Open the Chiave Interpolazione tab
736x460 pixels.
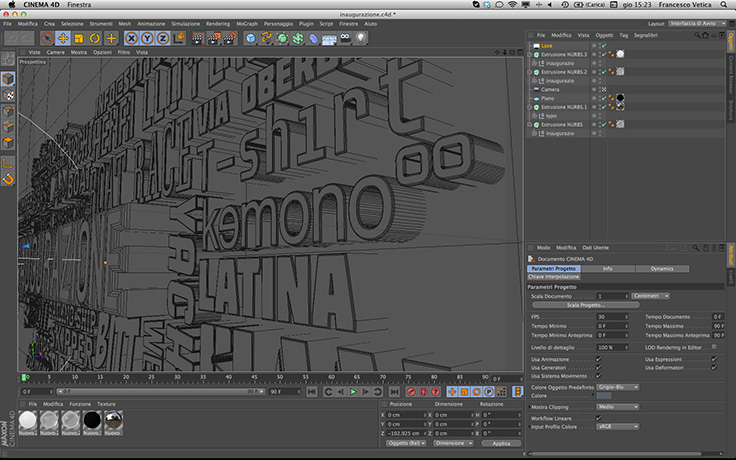(x=554, y=276)
